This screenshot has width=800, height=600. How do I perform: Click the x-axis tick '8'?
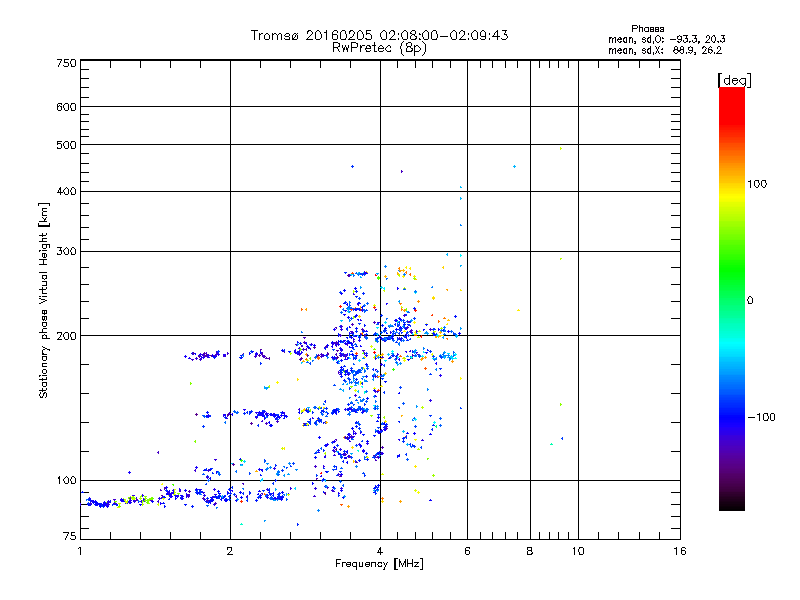pos(530,551)
